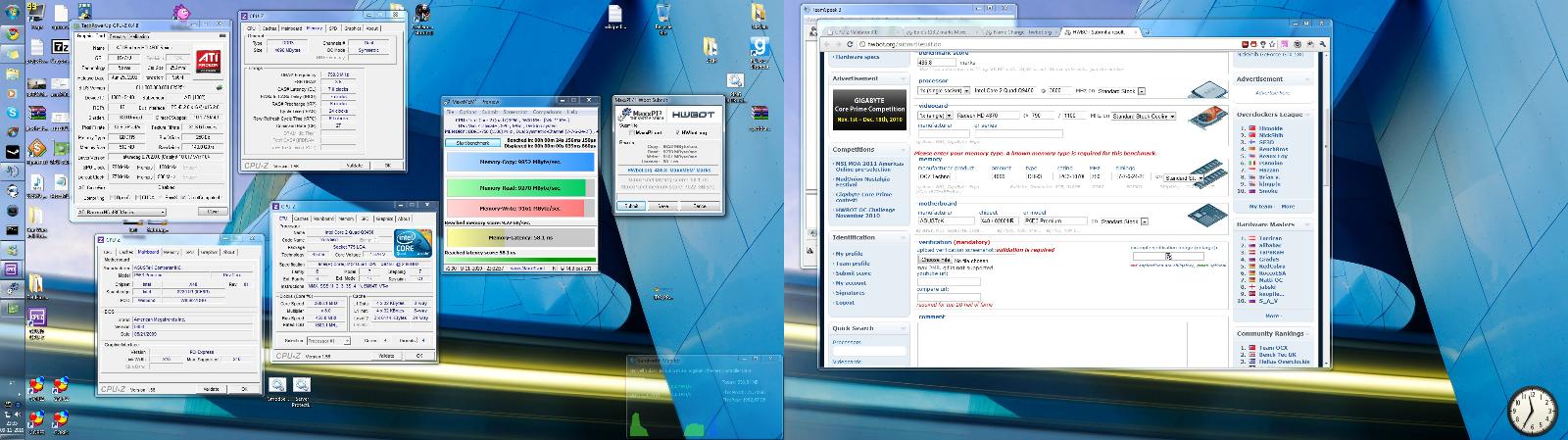The height and width of the screenshot is (440, 1568).
Task: Click the red Memory-Write result bar
Action: pos(519,209)
